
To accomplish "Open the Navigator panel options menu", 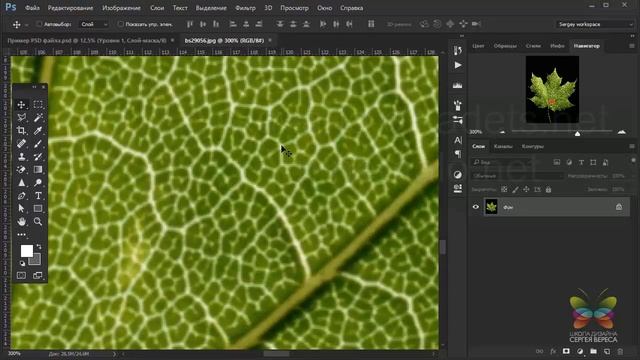I will point(632,46).
